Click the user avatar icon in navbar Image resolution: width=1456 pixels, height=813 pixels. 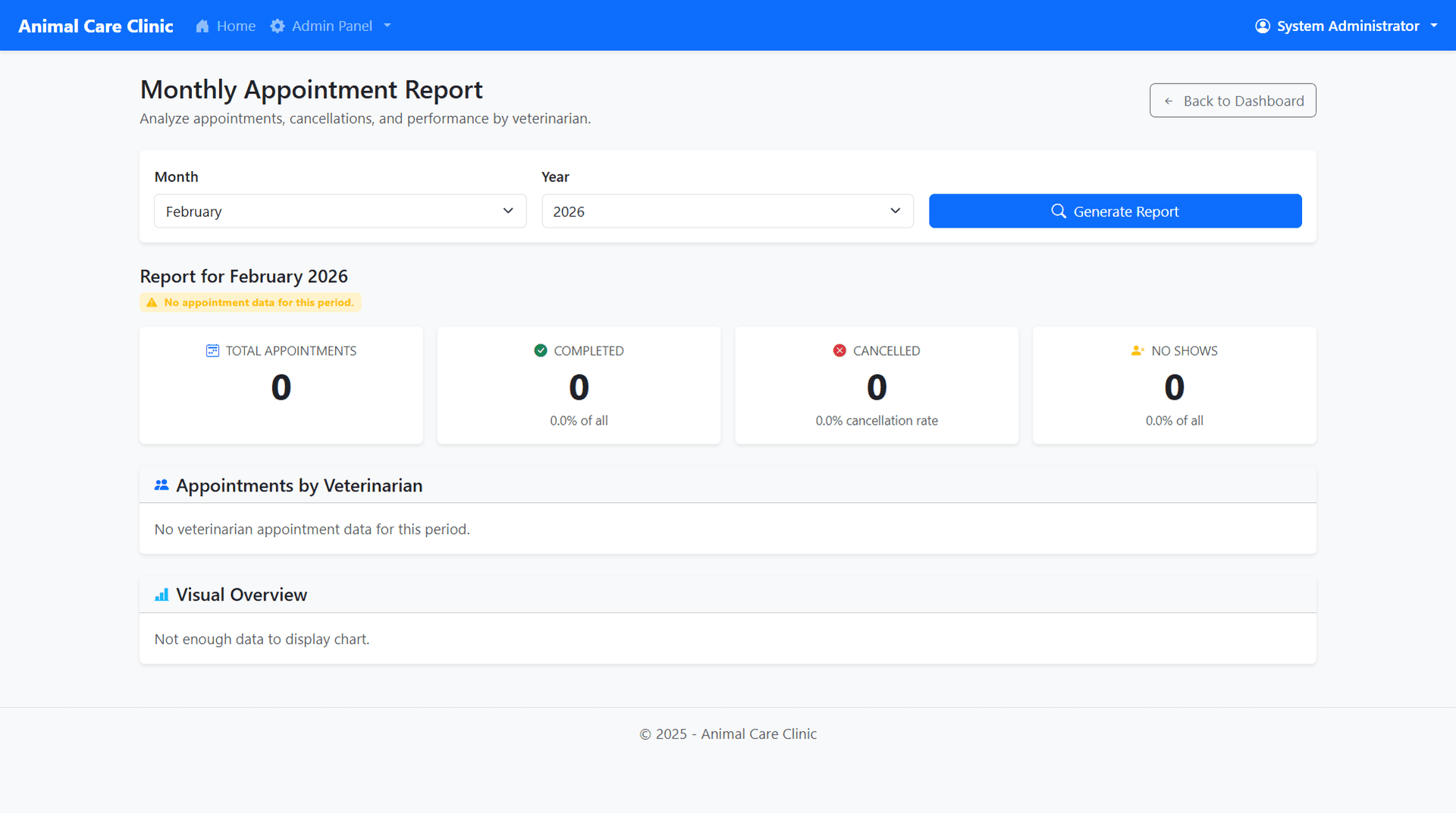[x=1262, y=26]
